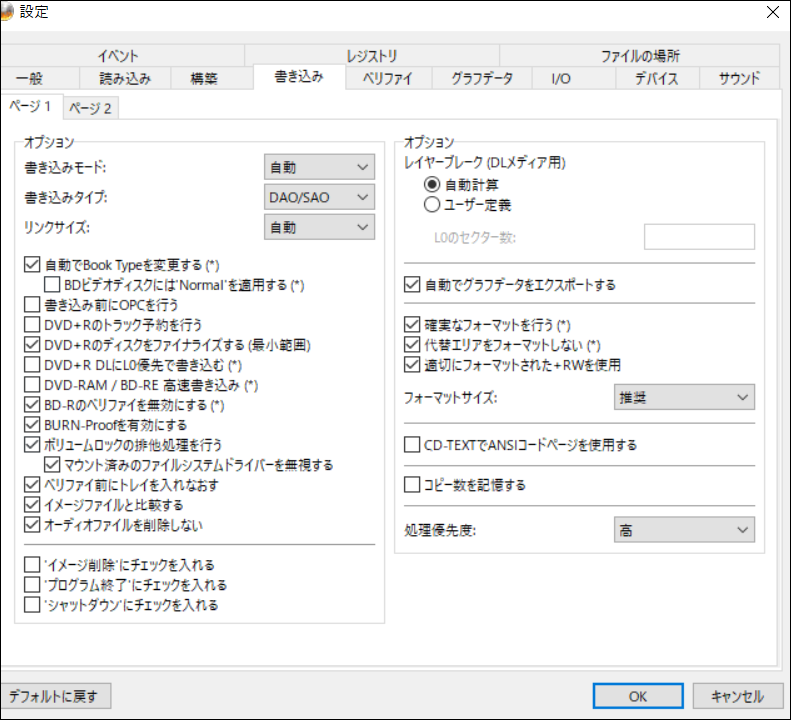This screenshot has width=791, height=720.
Task: Toggle 自動でグラフデータをエクスポートする checkbox
Action: 412,285
